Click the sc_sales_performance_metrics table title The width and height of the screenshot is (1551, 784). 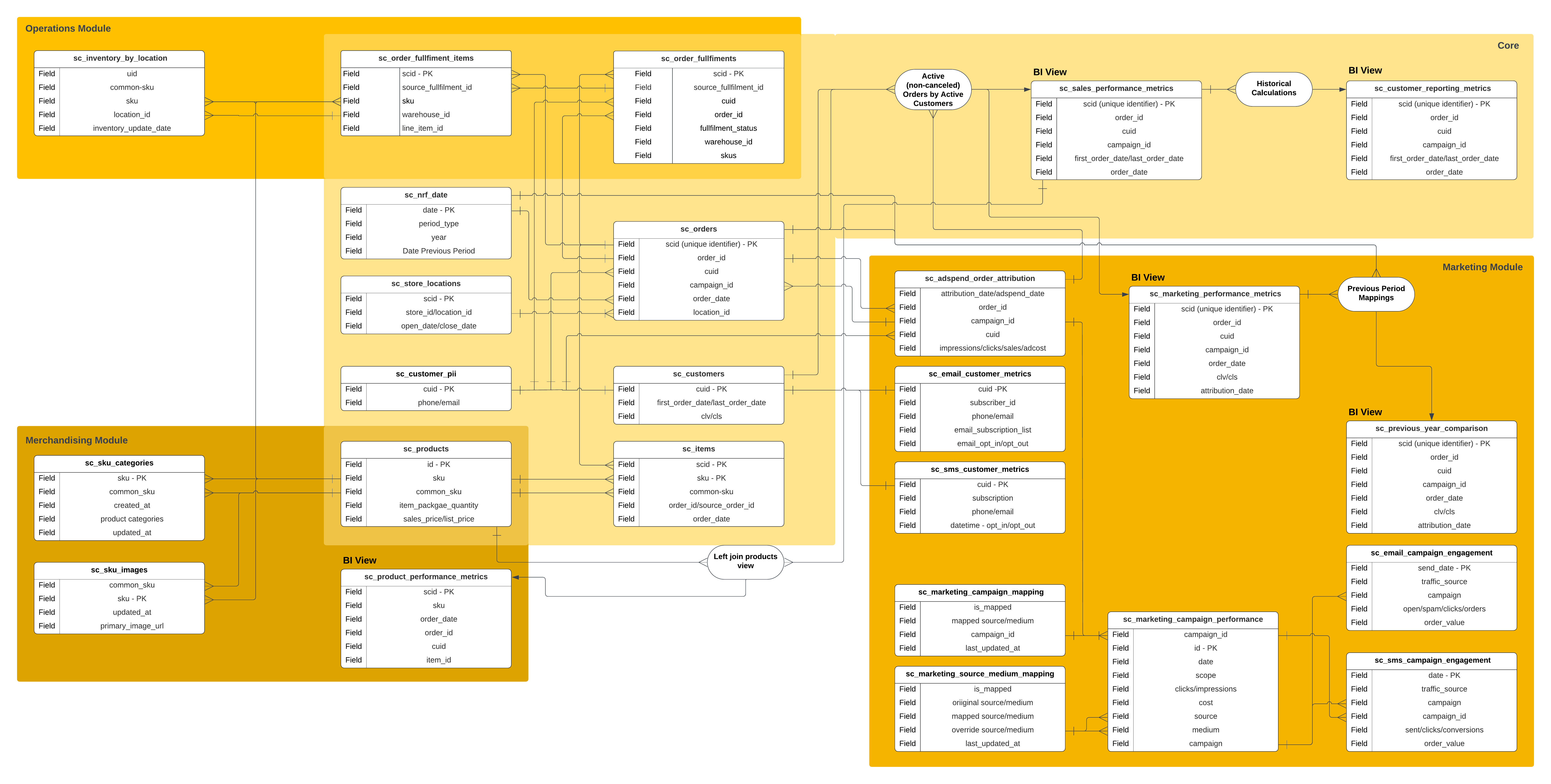pos(1116,89)
